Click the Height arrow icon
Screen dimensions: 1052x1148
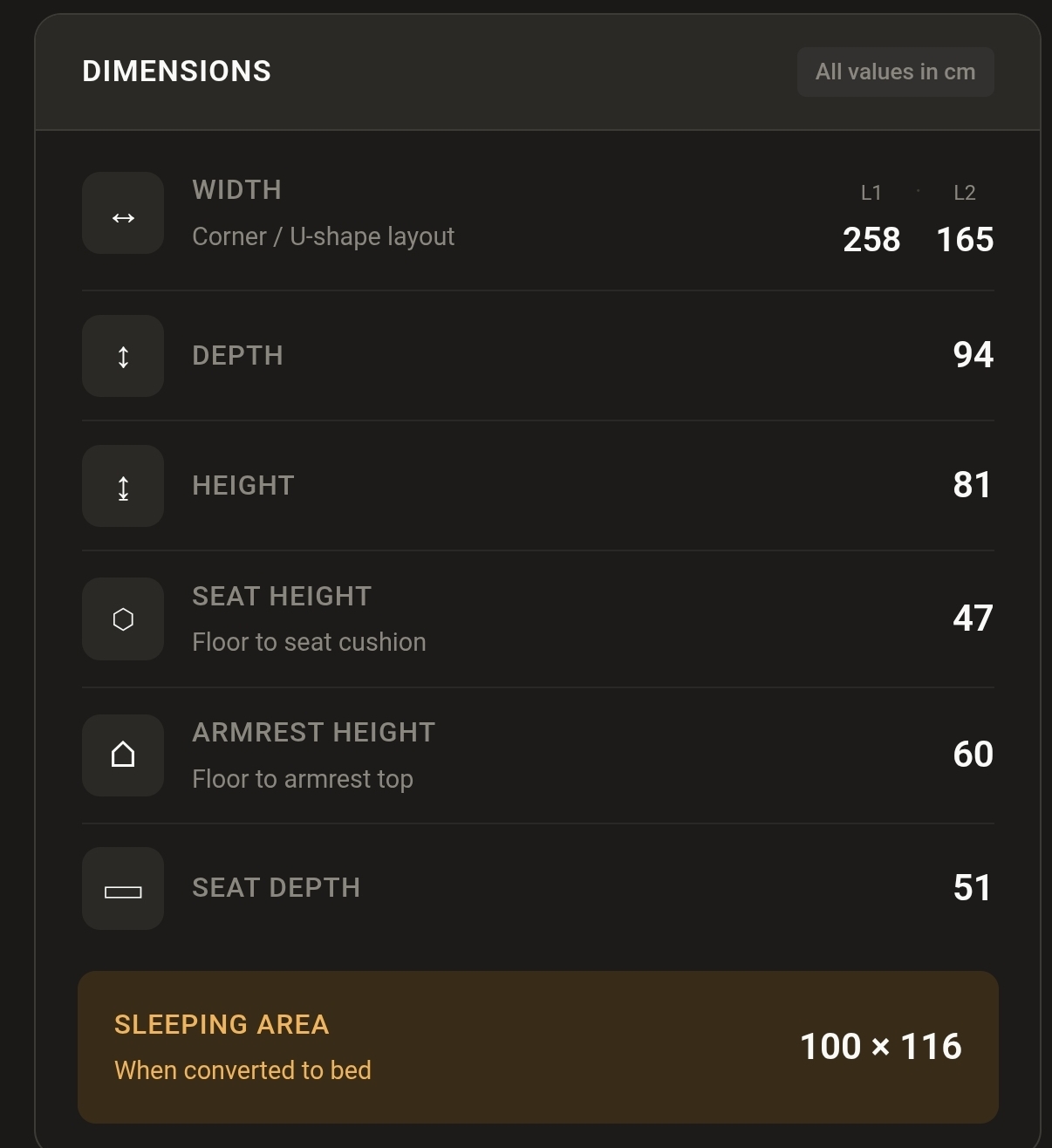point(123,488)
